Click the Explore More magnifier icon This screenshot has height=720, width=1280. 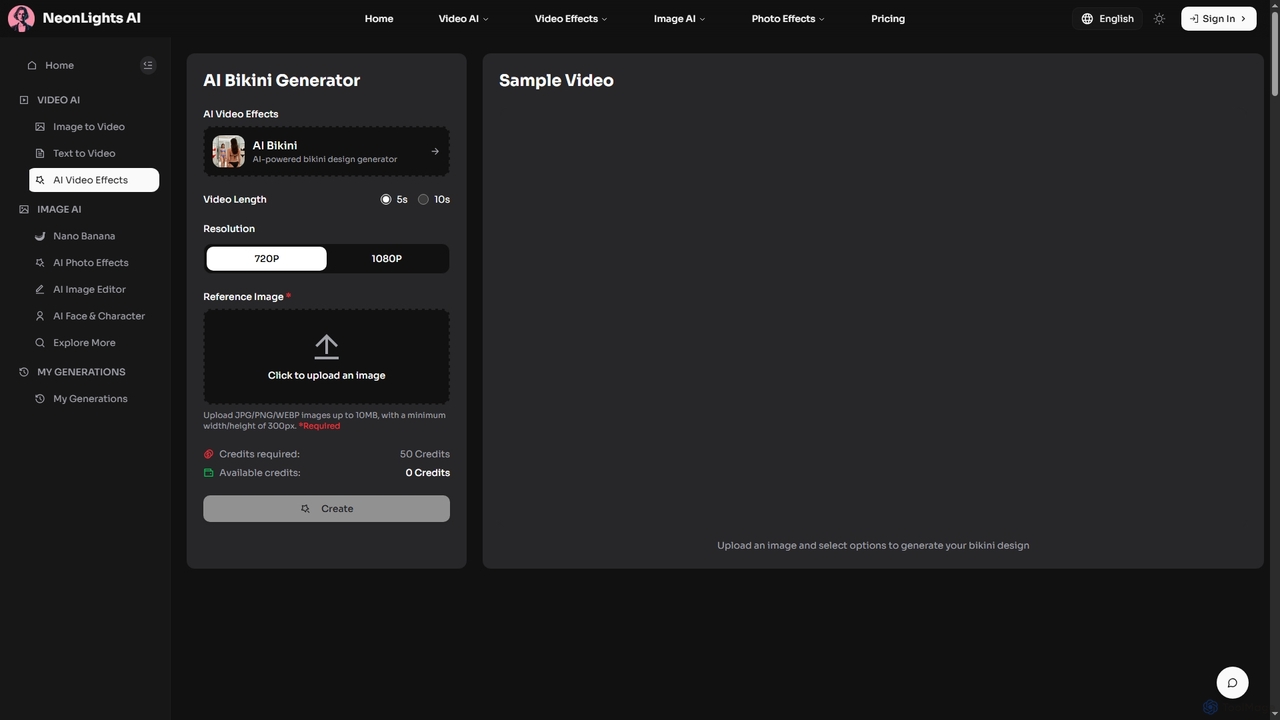[x=40, y=343]
